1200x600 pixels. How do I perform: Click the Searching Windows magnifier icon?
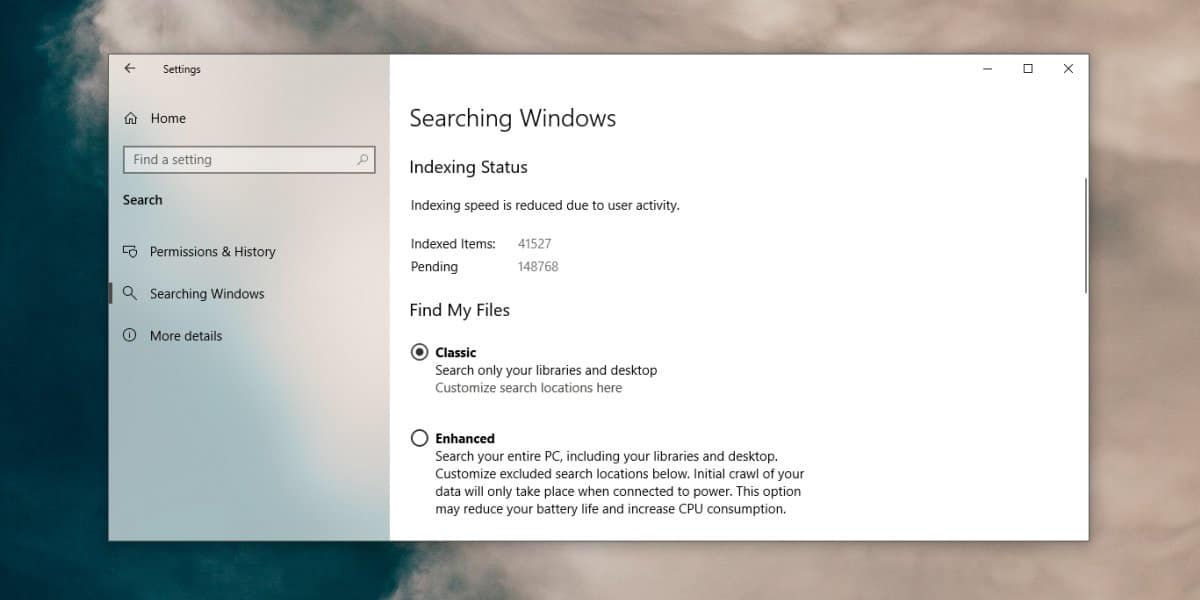[130, 293]
